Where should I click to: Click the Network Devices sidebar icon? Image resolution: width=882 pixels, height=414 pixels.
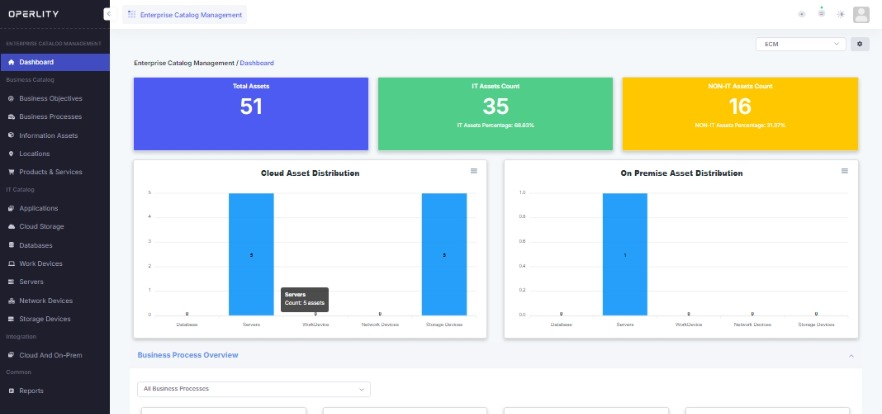coord(10,300)
